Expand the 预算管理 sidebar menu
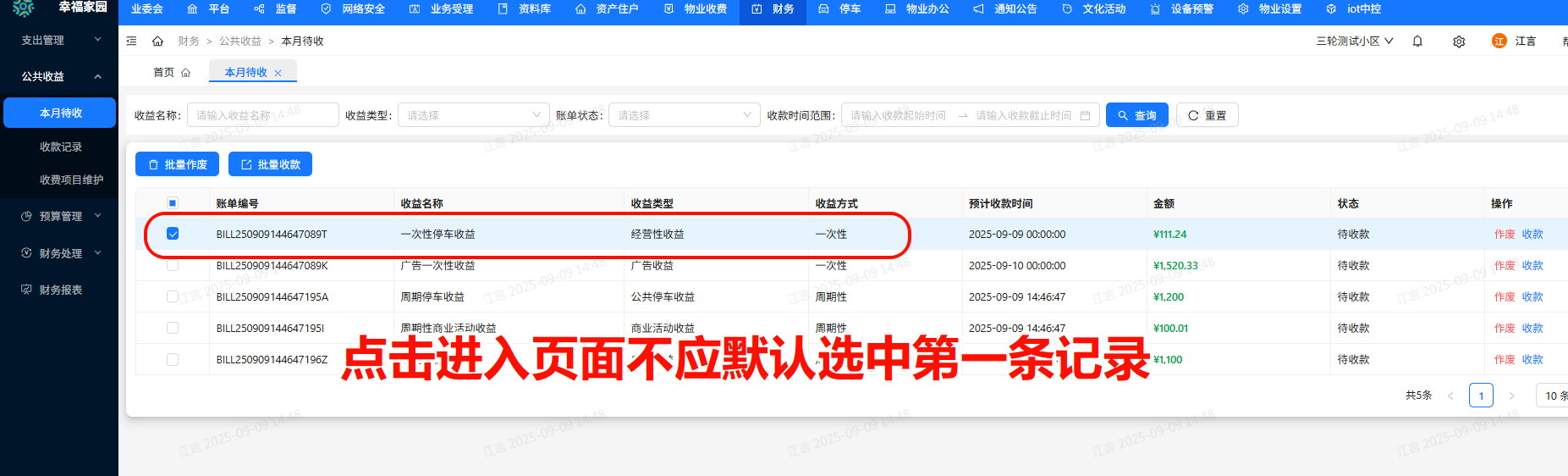 tap(59, 216)
